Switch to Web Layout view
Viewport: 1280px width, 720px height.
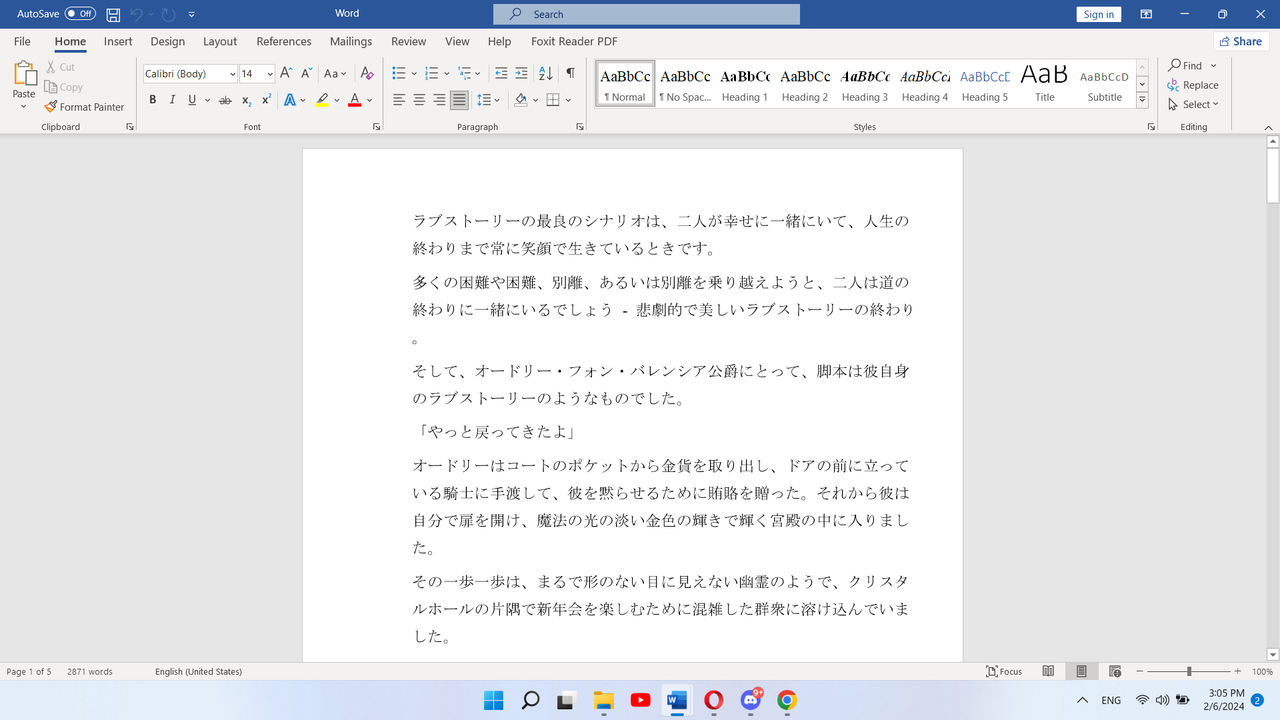pos(1115,671)
